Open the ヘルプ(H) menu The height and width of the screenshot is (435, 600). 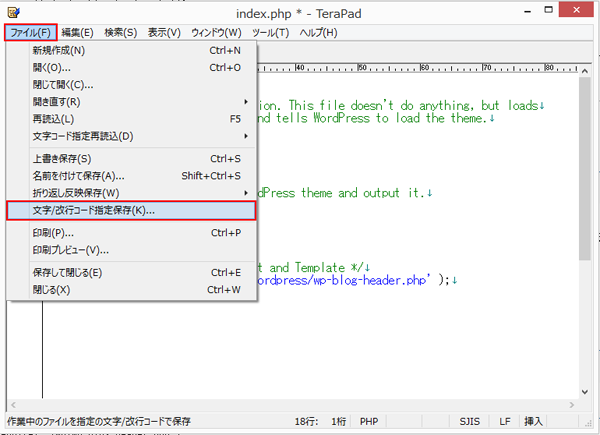318,33
